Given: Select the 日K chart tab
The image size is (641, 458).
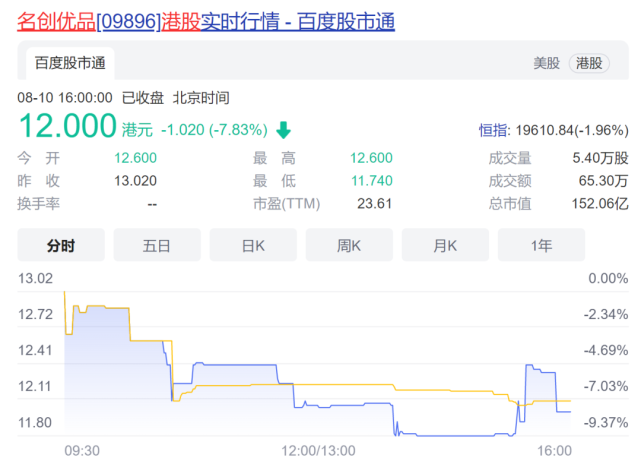Looking at the screenshot, I should coord(253,245).
